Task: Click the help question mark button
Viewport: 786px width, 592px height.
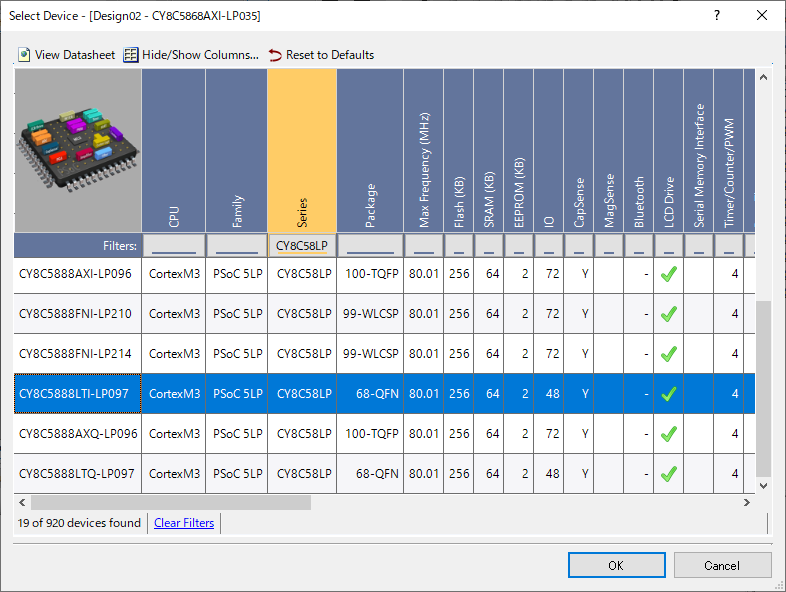Action: tap(717, 16)
